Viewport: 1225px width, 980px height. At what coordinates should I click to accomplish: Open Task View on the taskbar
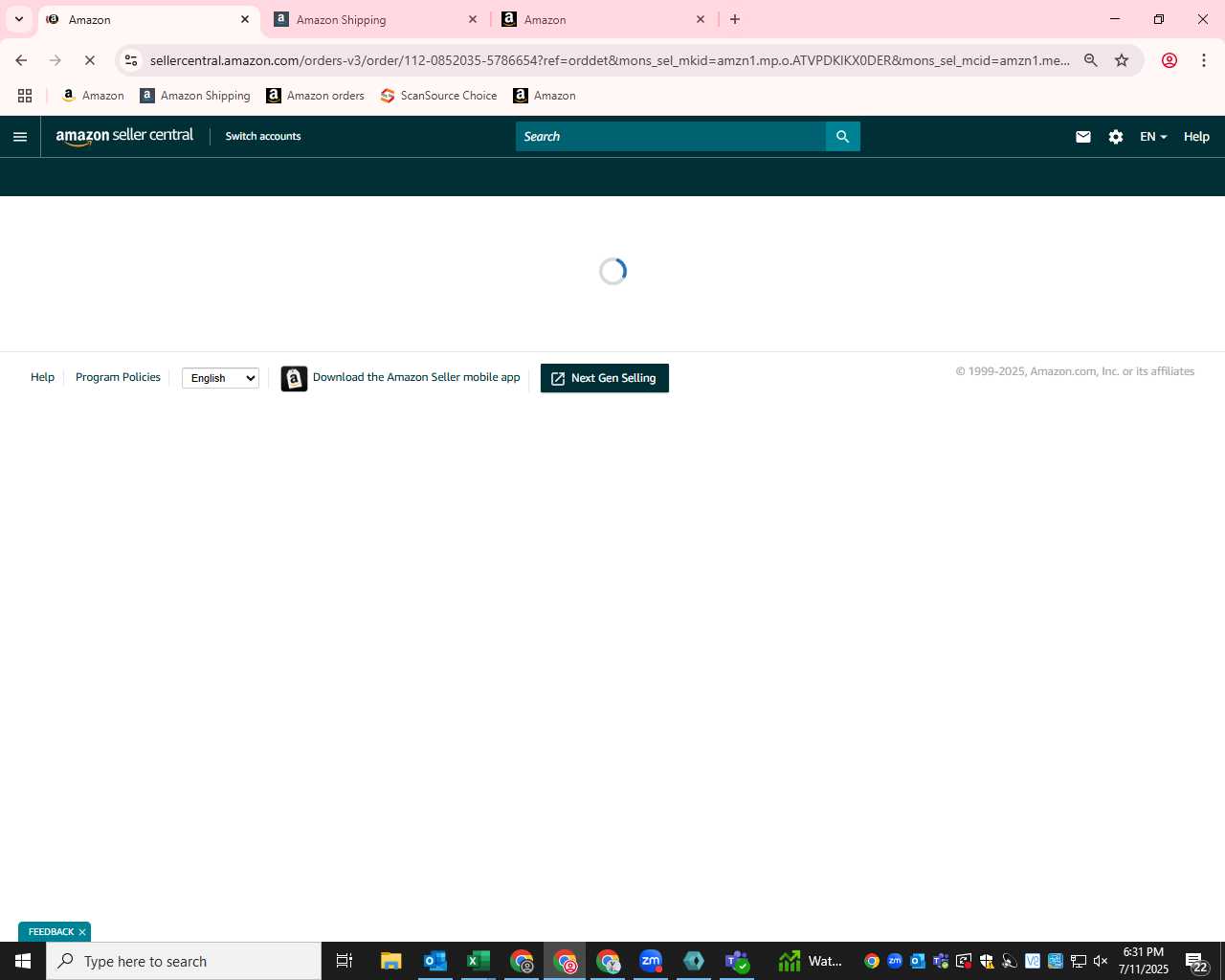pos(345,961)
